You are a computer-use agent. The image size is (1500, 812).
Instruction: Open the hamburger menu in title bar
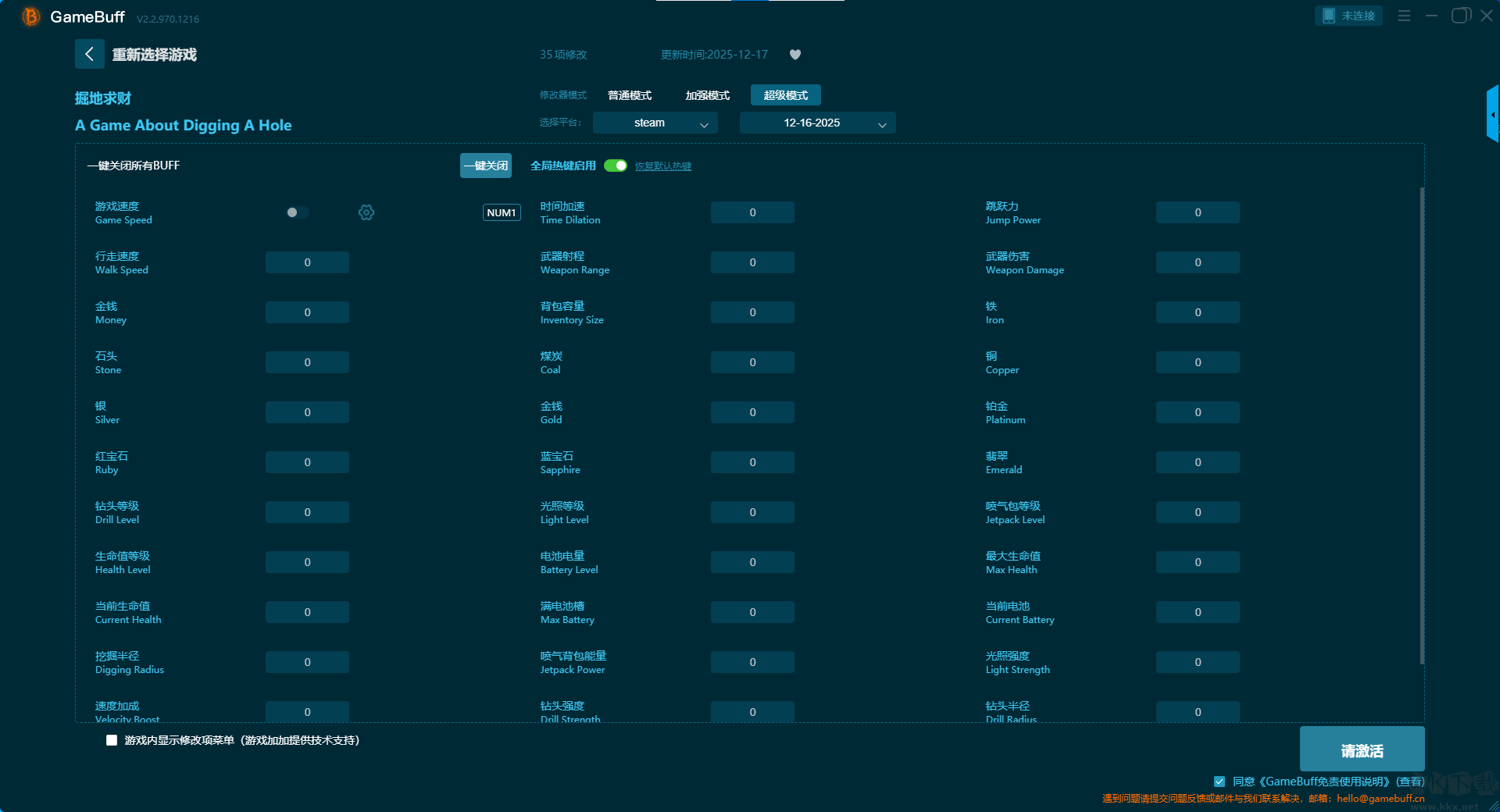[x=1404, y=16]
